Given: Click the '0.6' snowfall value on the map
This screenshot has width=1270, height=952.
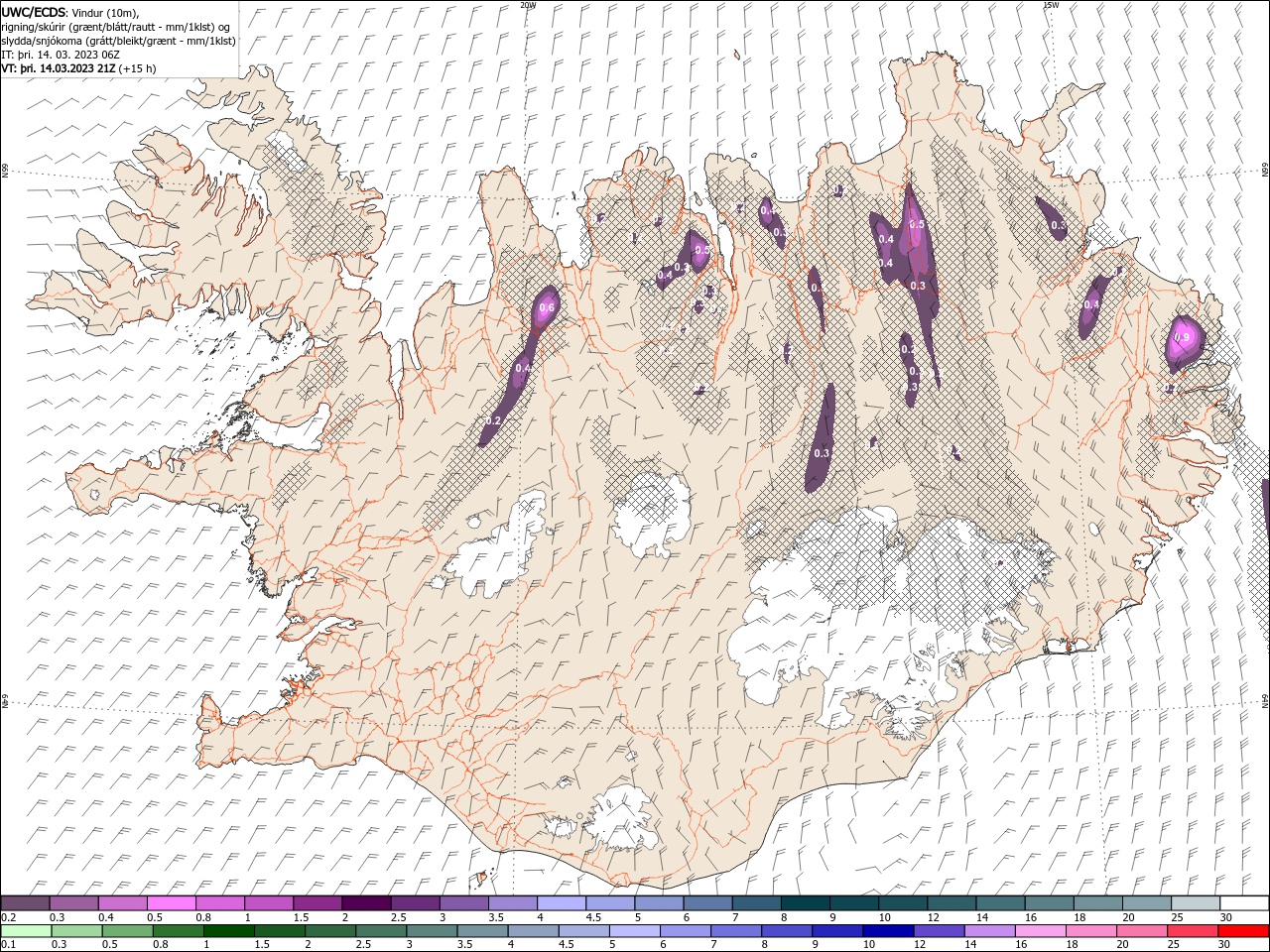Looking at the screenshot, I should point(546,308).
